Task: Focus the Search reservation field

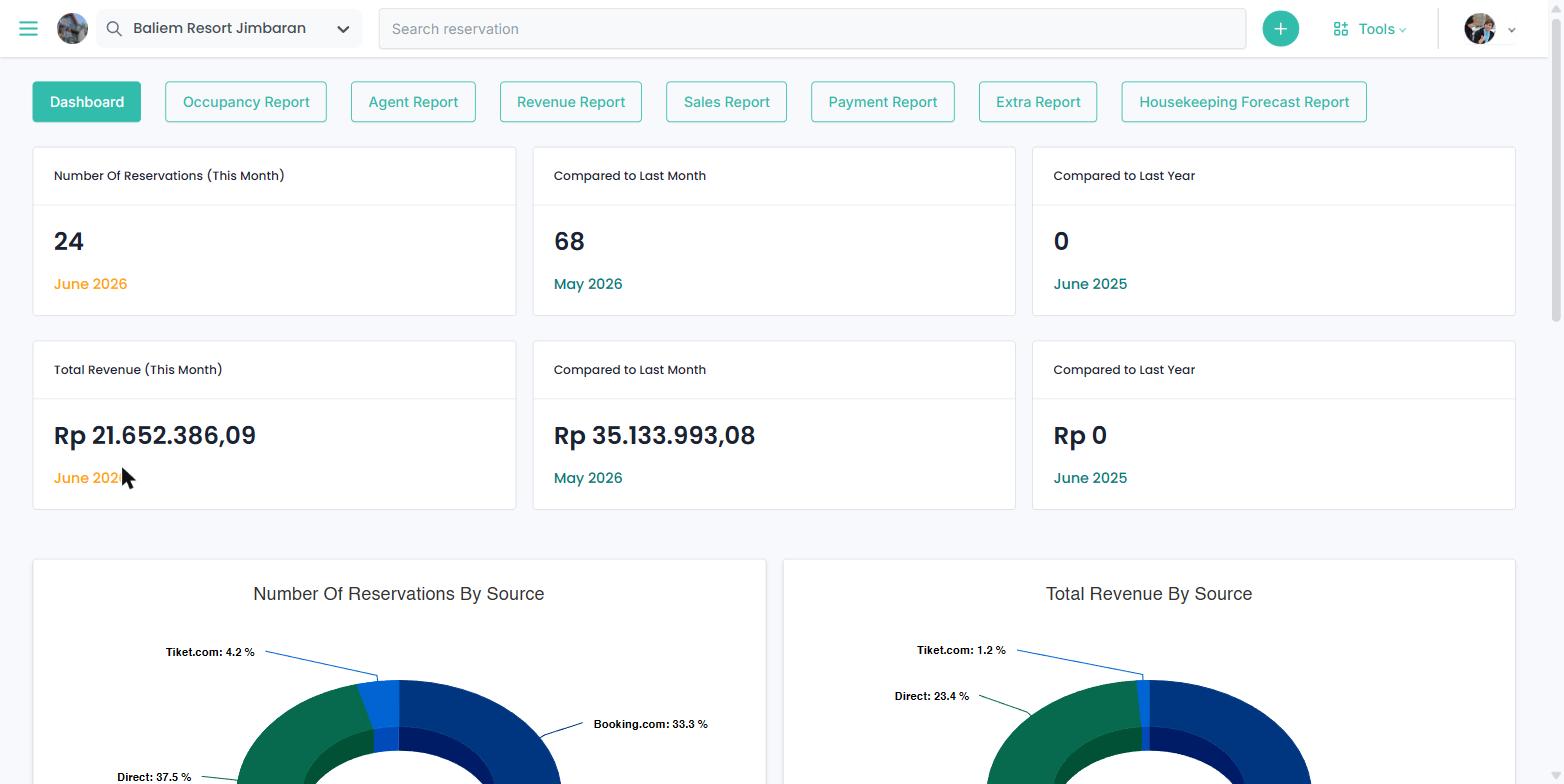Action: [812, 29]
